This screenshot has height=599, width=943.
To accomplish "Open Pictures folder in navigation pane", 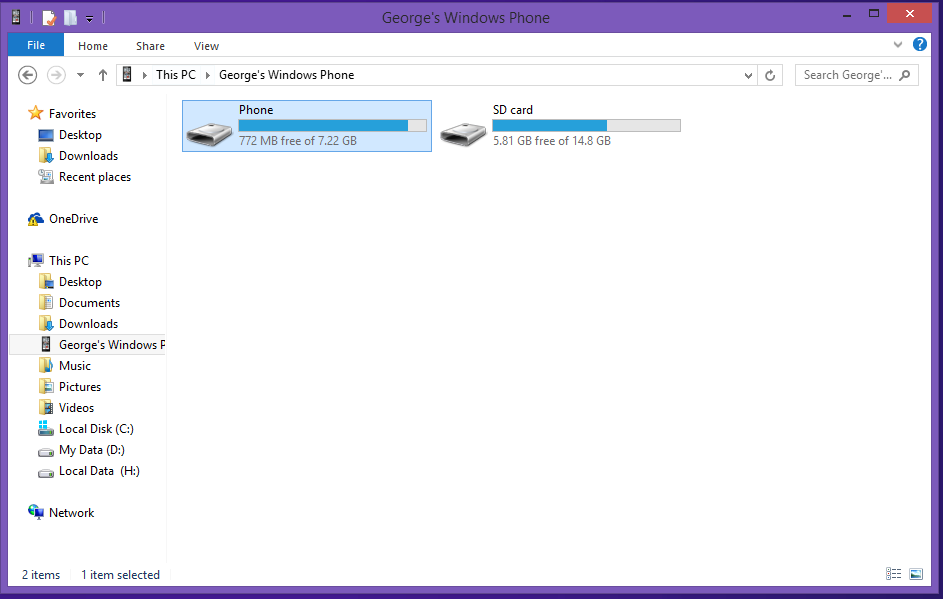I will pos(79,387).
